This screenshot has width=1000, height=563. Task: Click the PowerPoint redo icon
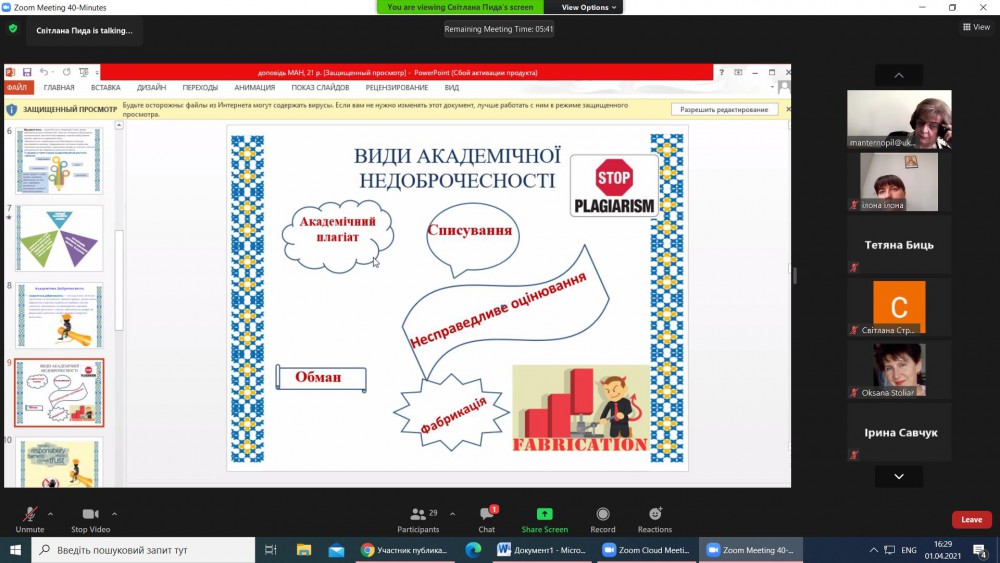(66, 72)
